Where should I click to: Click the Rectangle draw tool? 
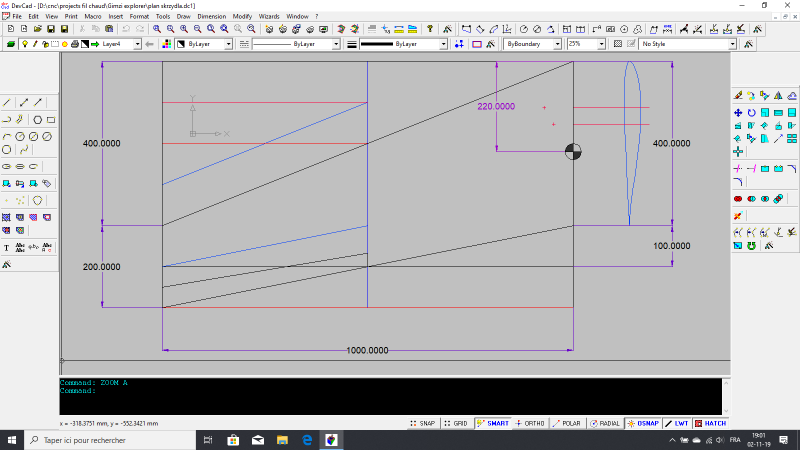coord(50,119)
